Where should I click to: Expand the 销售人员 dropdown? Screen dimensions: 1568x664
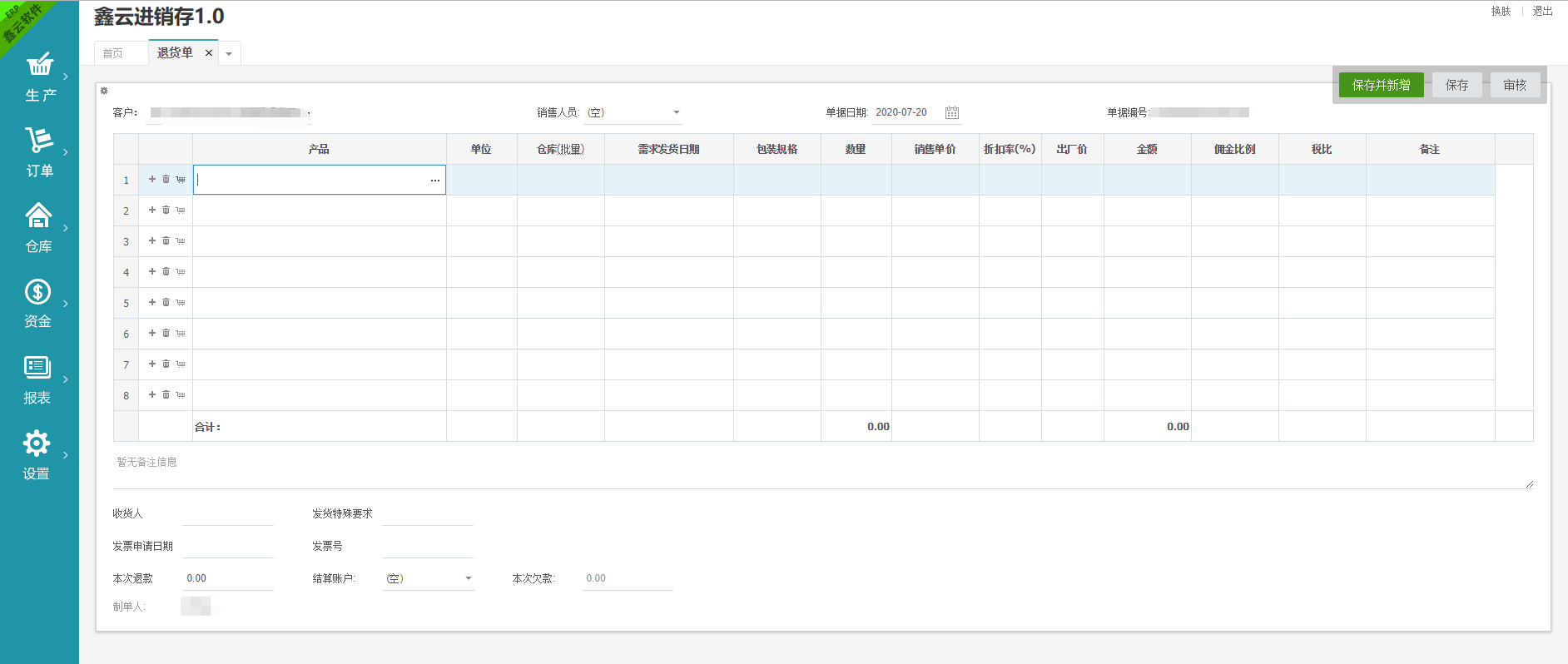(676, 112)
